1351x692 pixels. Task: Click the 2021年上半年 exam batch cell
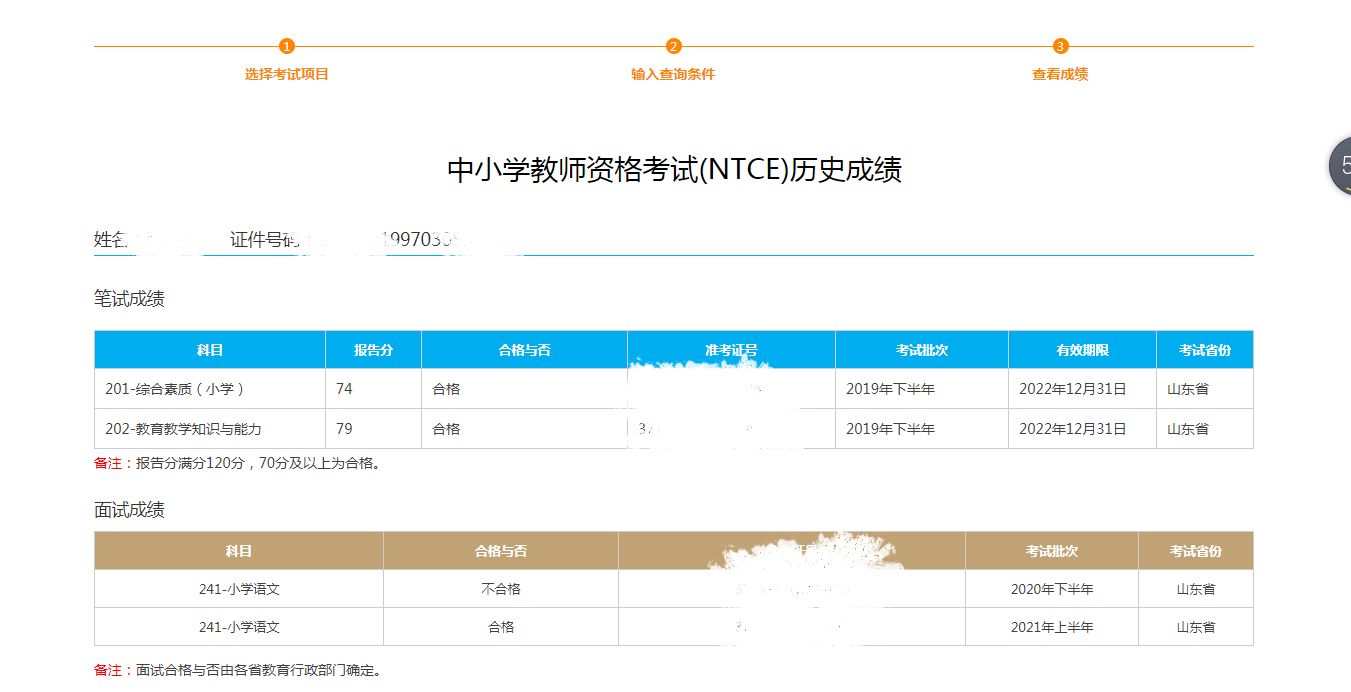[x=1052, y=627]
